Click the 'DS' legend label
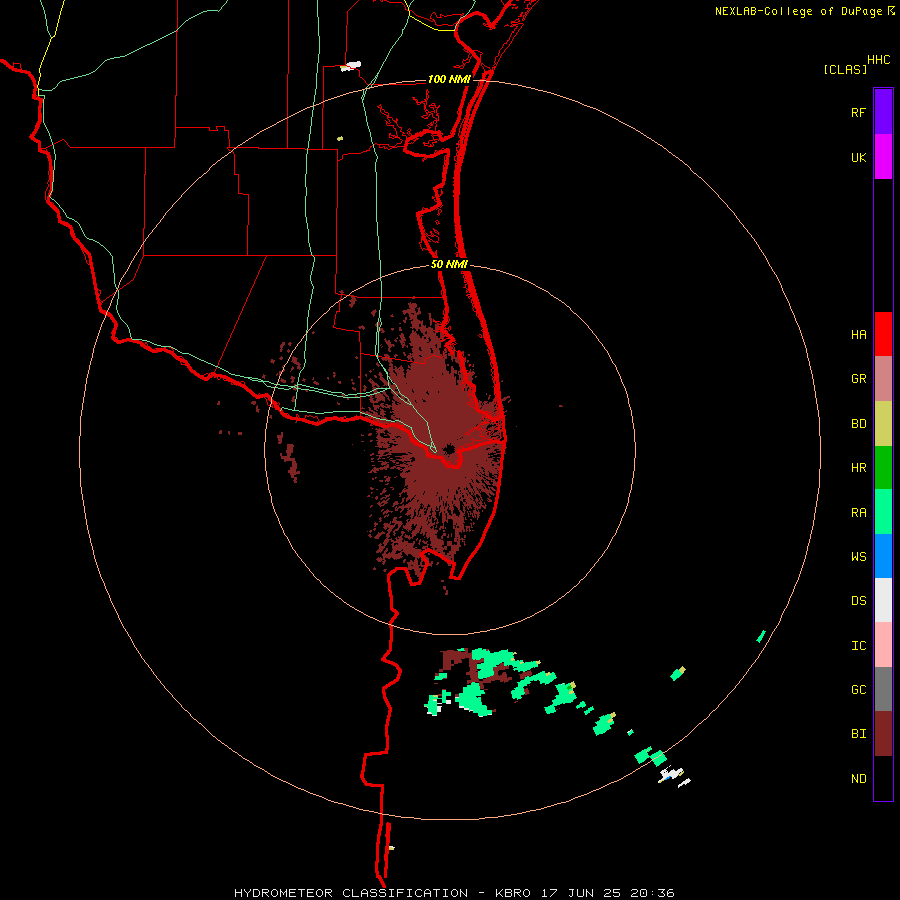Viewport: 900px width, 900px height. 858,601
